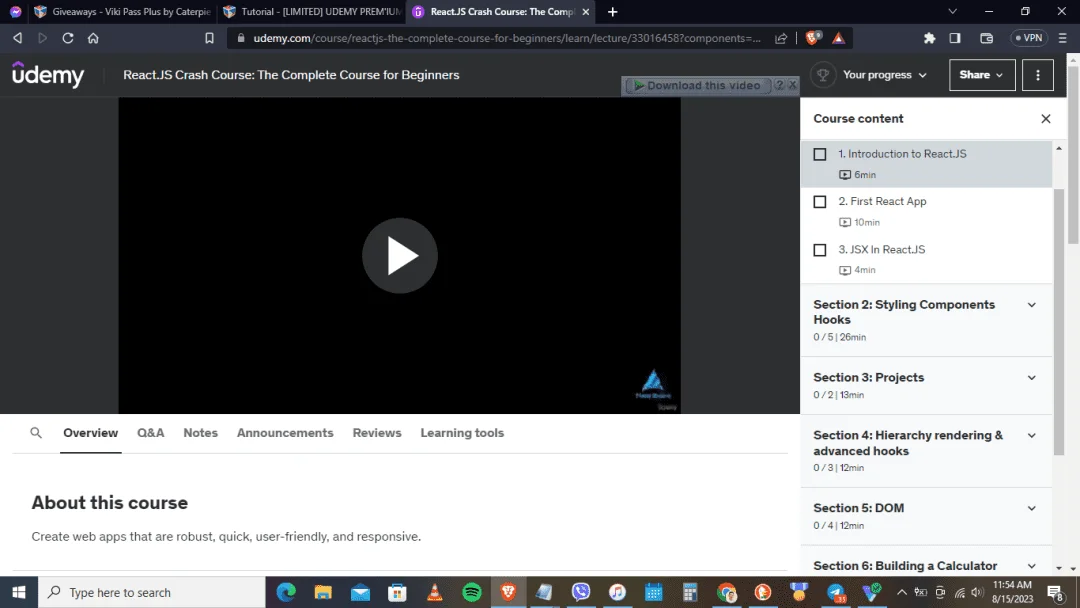Click the taskbar search box
This screenshot has height=608, width=1080.
coord(152,592)
